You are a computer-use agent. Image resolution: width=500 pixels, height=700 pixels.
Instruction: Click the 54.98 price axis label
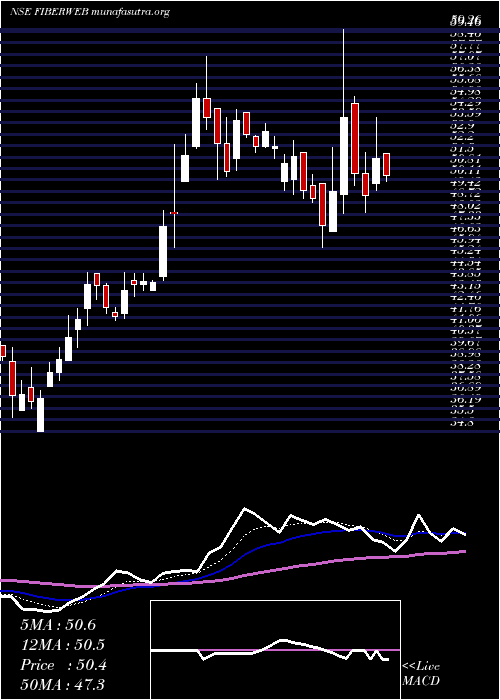465,91
